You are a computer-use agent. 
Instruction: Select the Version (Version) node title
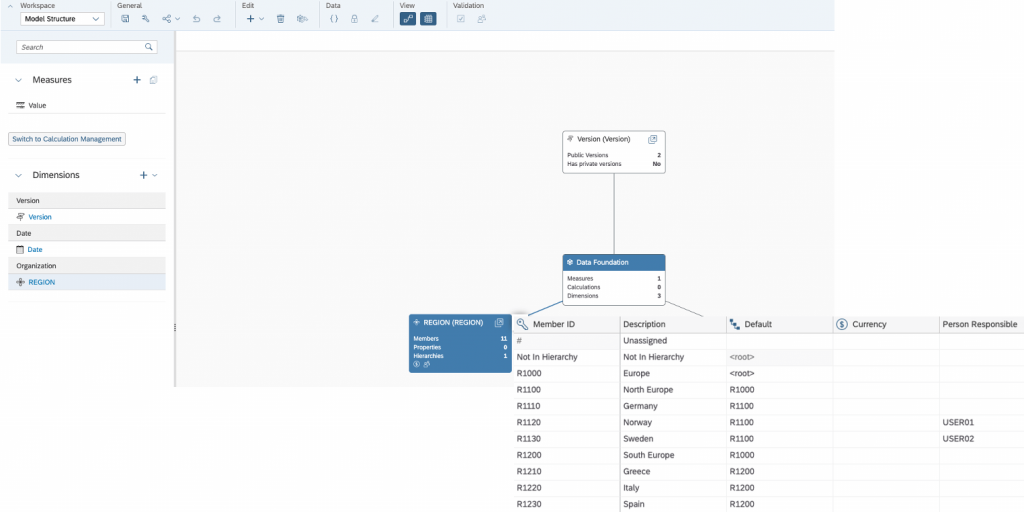click(603, 139)
